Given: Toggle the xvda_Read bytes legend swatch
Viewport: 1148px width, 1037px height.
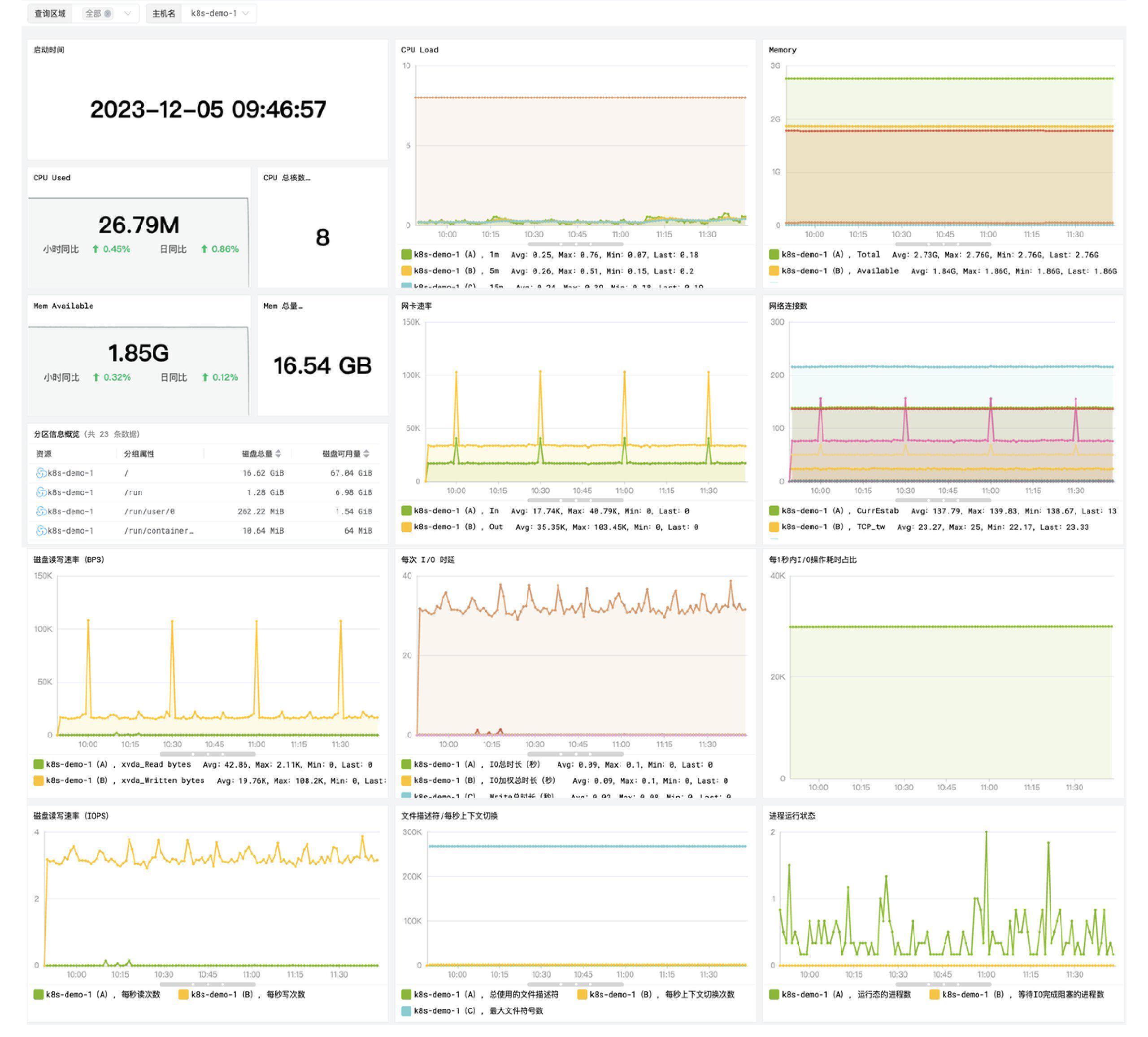Looking at the screenshot, I should pos(39,764).
